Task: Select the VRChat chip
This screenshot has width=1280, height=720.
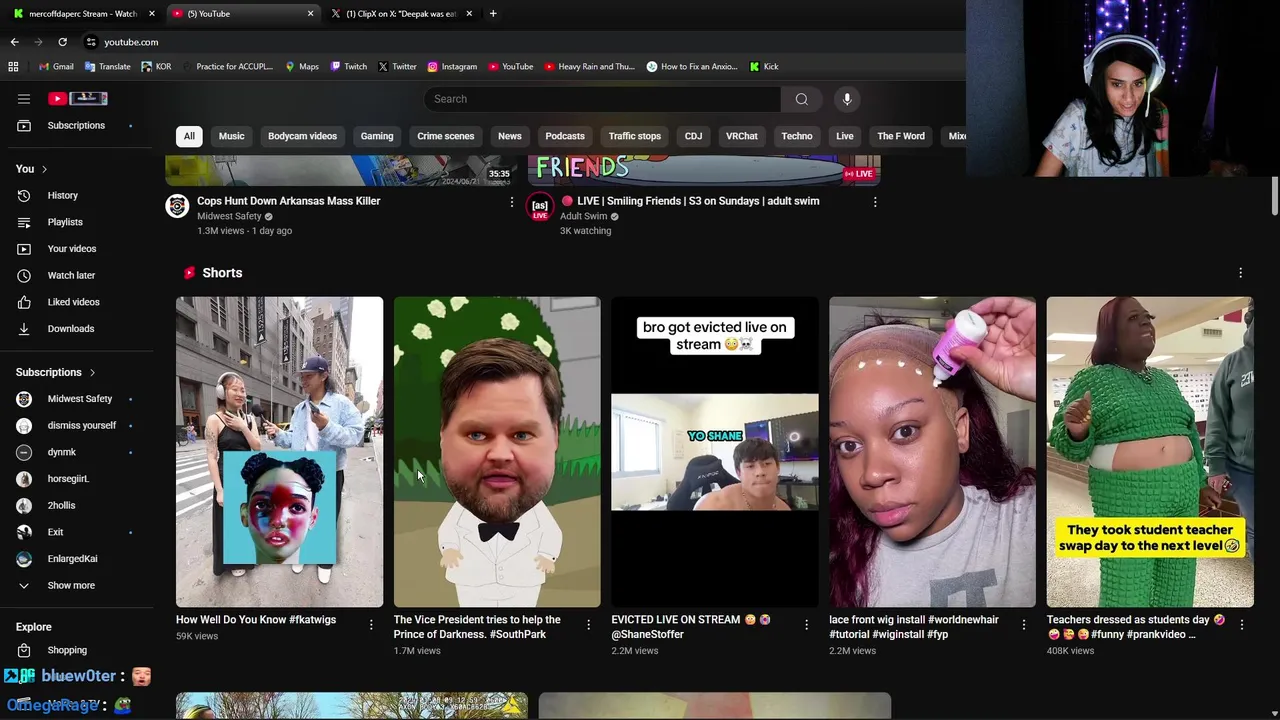Action: coord(742,136)
